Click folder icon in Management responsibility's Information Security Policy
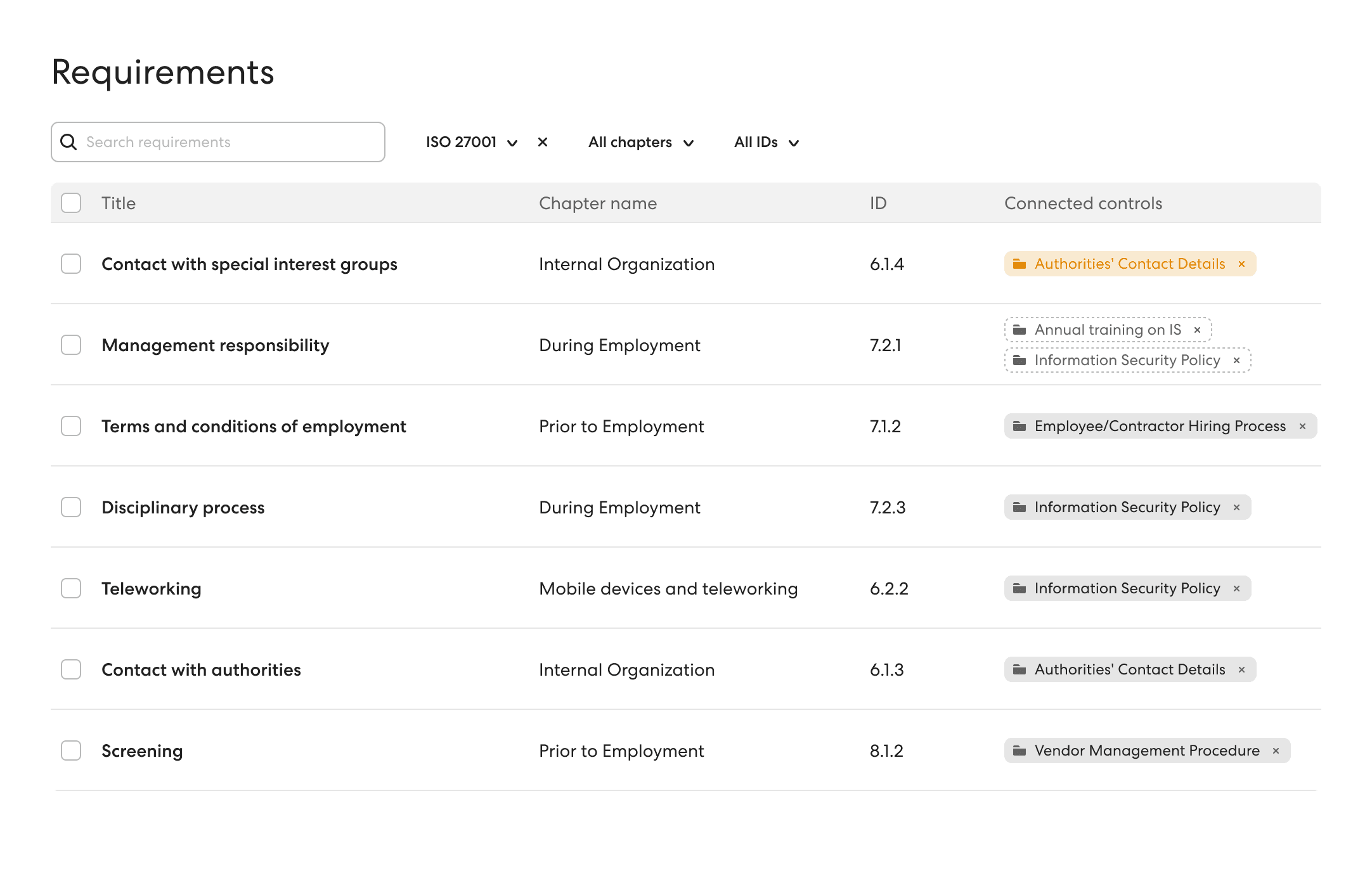This screenshot has width=1372, height=895. tap(1019, 360)
